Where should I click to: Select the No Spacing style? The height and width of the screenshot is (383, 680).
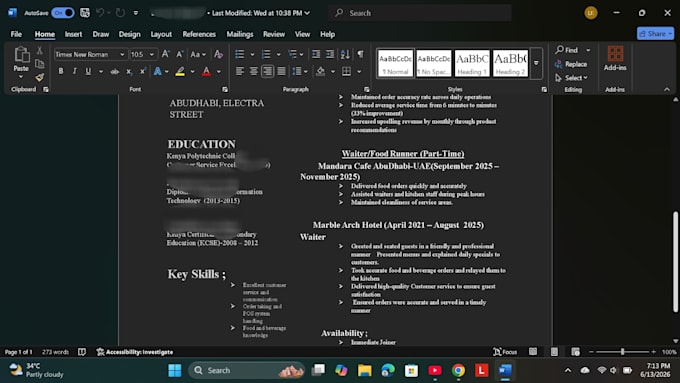pyautogui.click(x=434, y=63)
